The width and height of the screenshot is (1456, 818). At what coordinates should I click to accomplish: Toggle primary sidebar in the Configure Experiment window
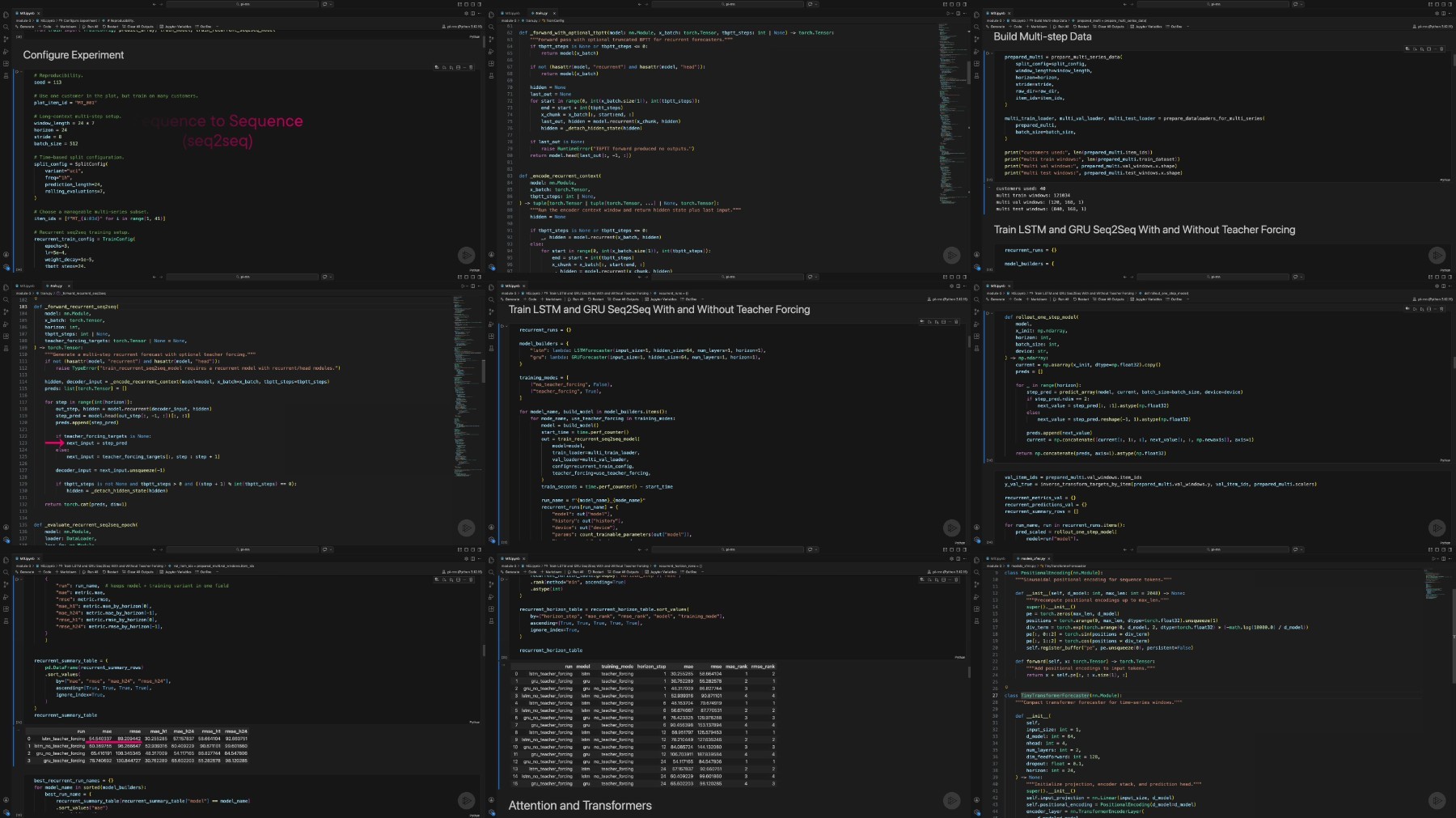tap(459, 4)
